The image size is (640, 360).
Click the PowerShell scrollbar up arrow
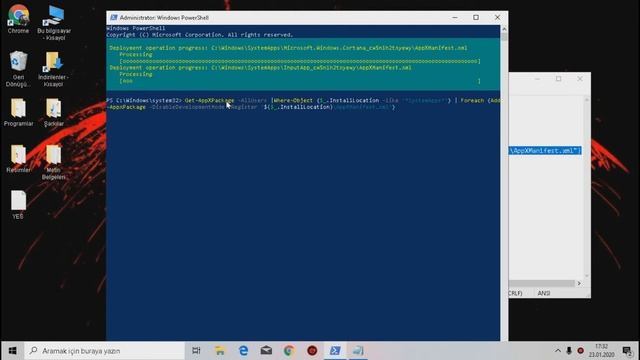(504, 29)
